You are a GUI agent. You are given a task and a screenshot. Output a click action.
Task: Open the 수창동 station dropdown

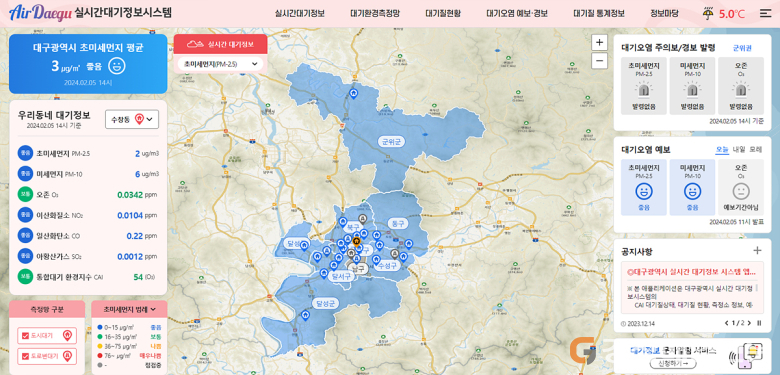132,119
